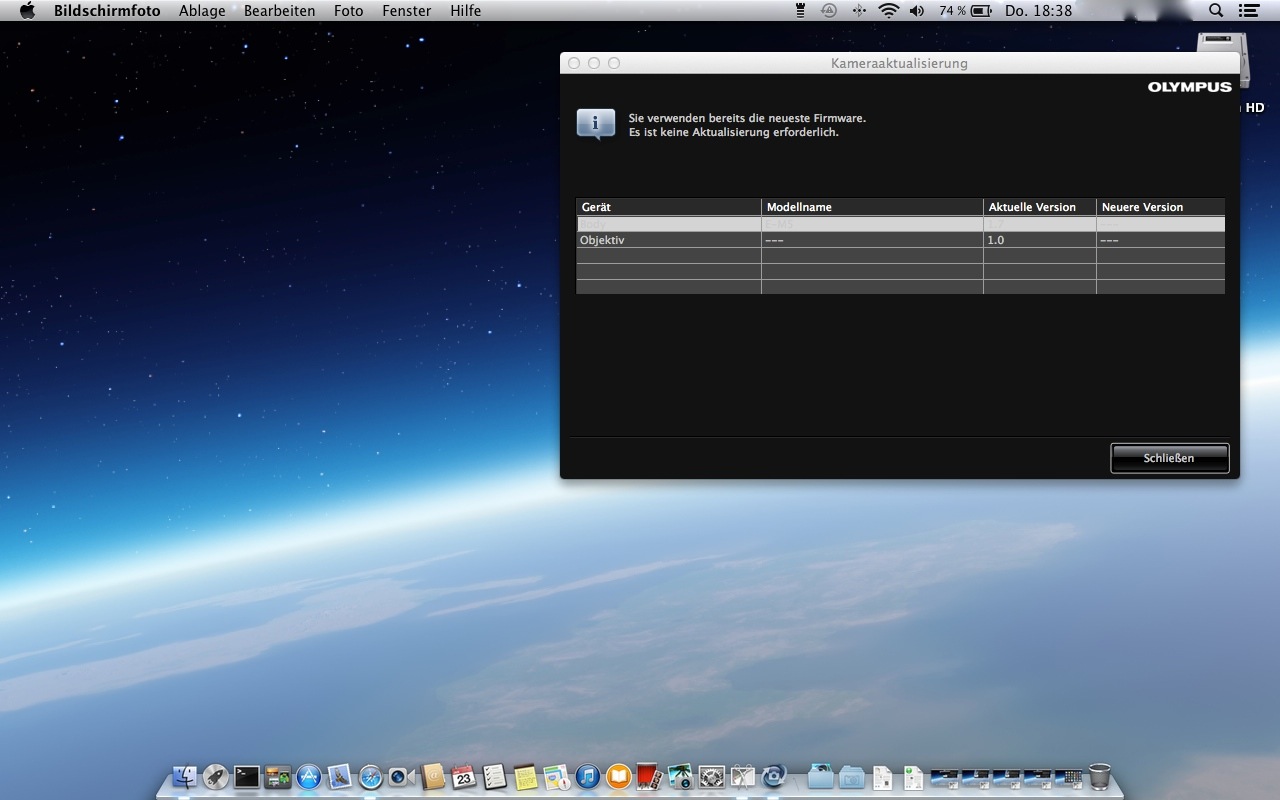Click the Wi-Fi status icon
This screenshot has width=1280, height=800.
point(888,11)
